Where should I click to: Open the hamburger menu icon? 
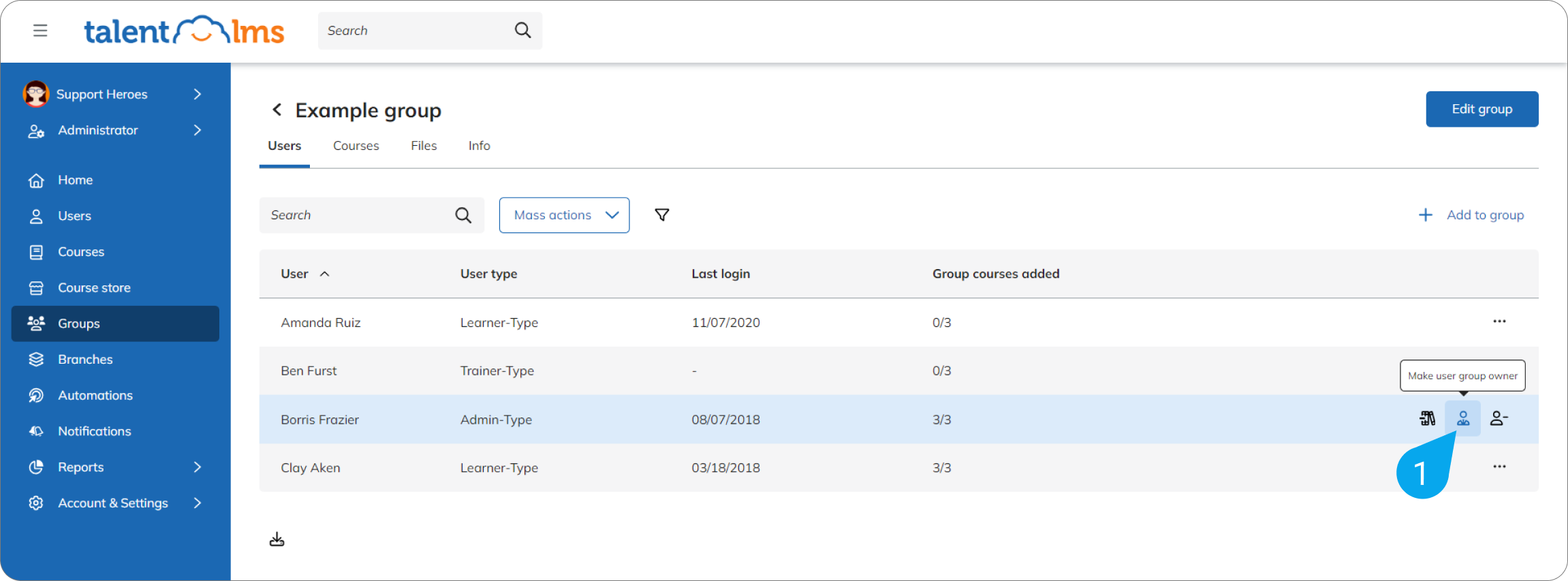click(x=40, y=31)
